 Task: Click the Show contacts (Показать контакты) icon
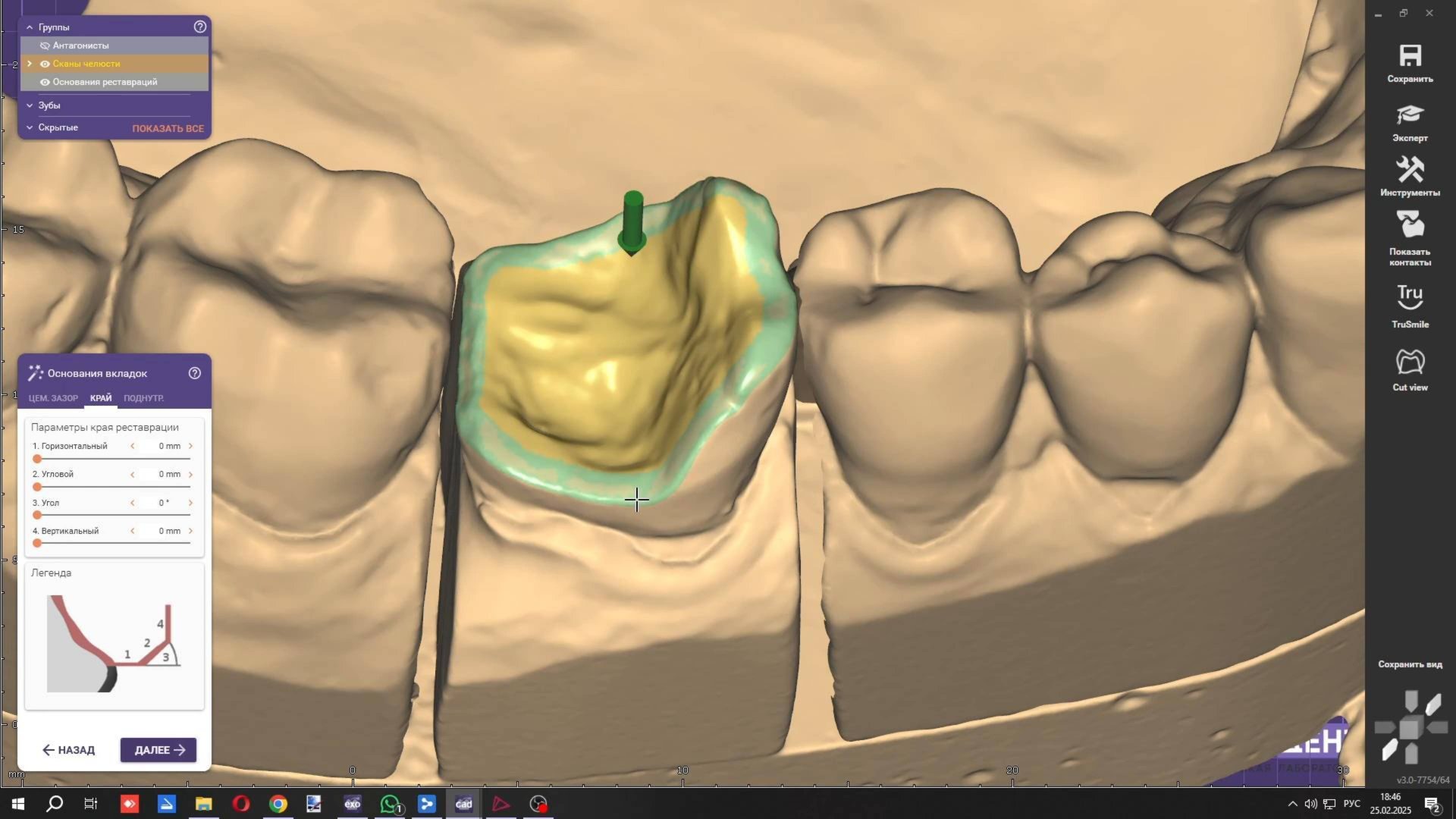[1410, 226]
